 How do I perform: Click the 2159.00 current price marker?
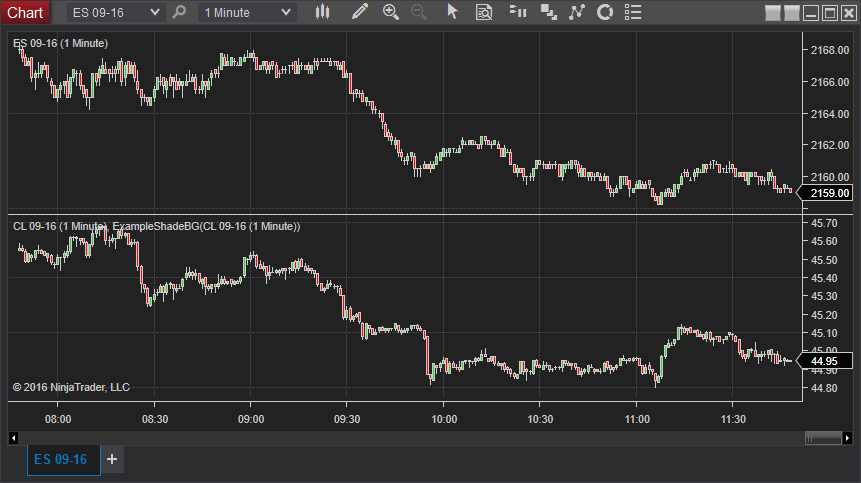[825, 193]
